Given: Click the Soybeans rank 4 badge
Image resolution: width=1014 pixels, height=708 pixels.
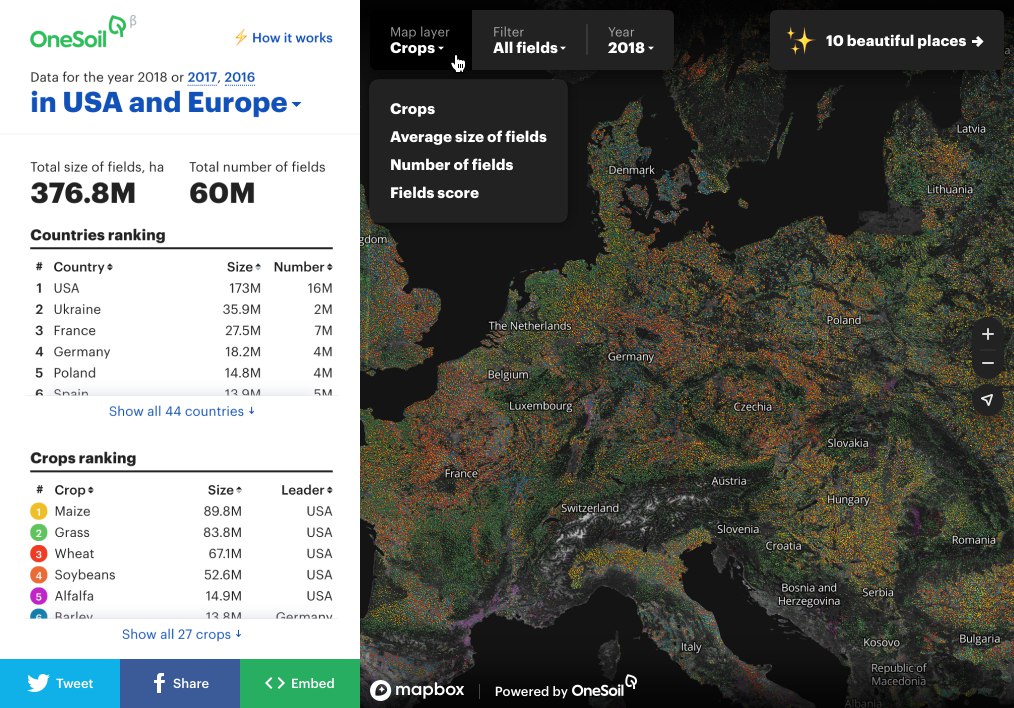Looking at the screenshot, I should (x=39, y=575).
